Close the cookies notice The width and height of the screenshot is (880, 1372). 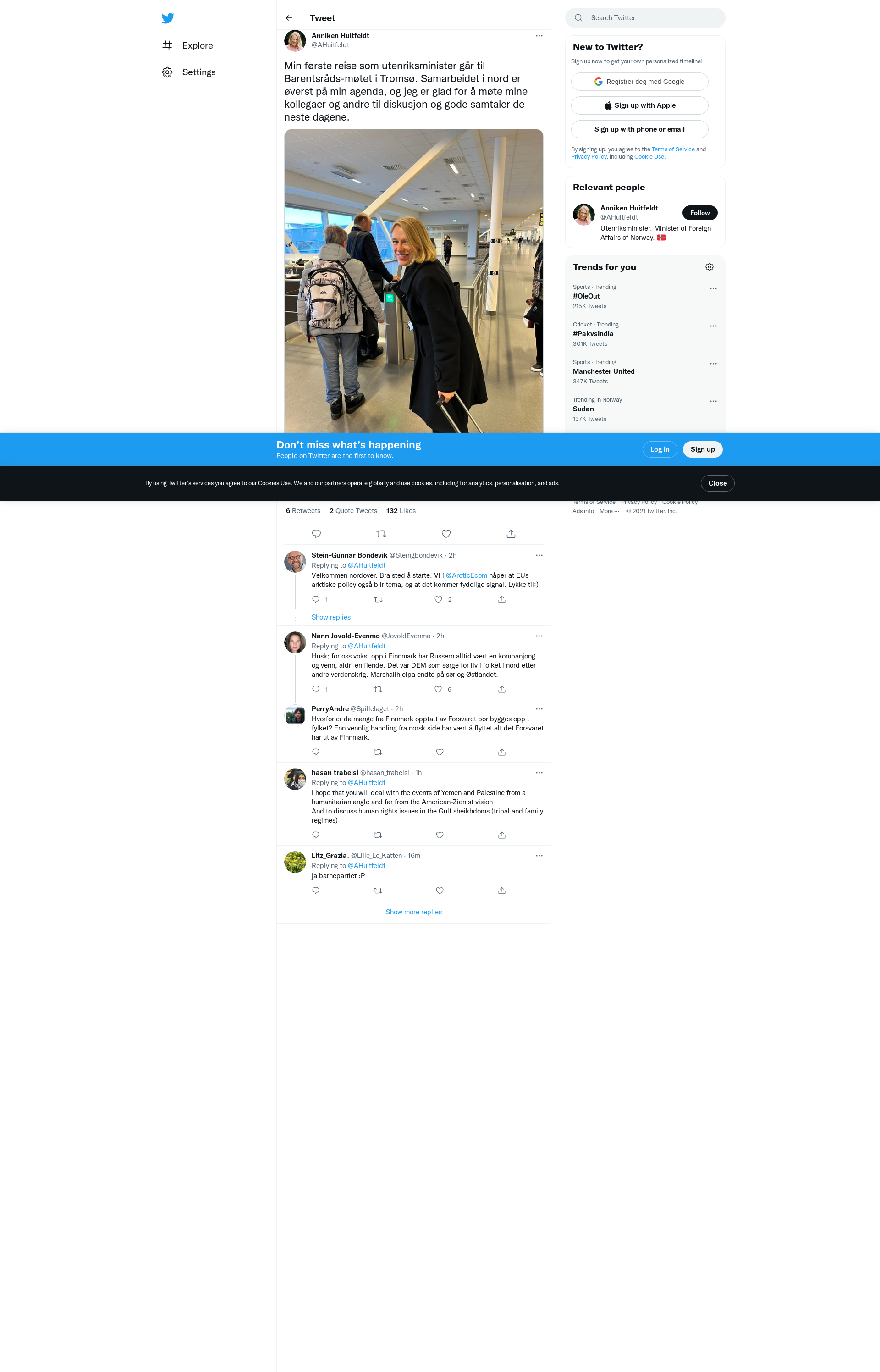[717, 484]
